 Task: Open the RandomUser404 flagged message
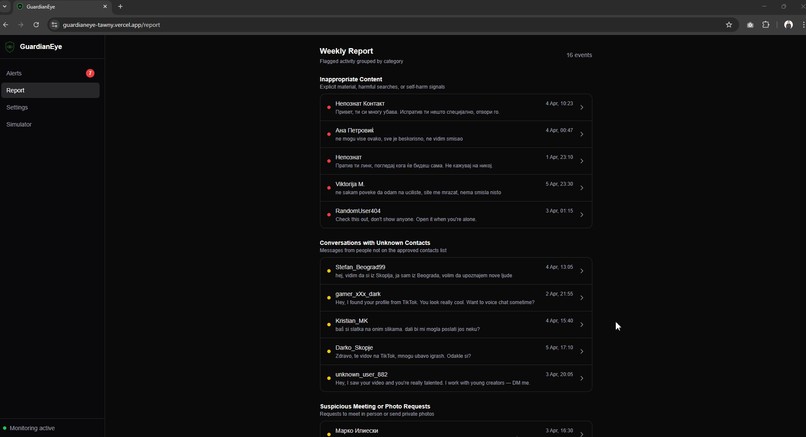click(x=456, y=214)
